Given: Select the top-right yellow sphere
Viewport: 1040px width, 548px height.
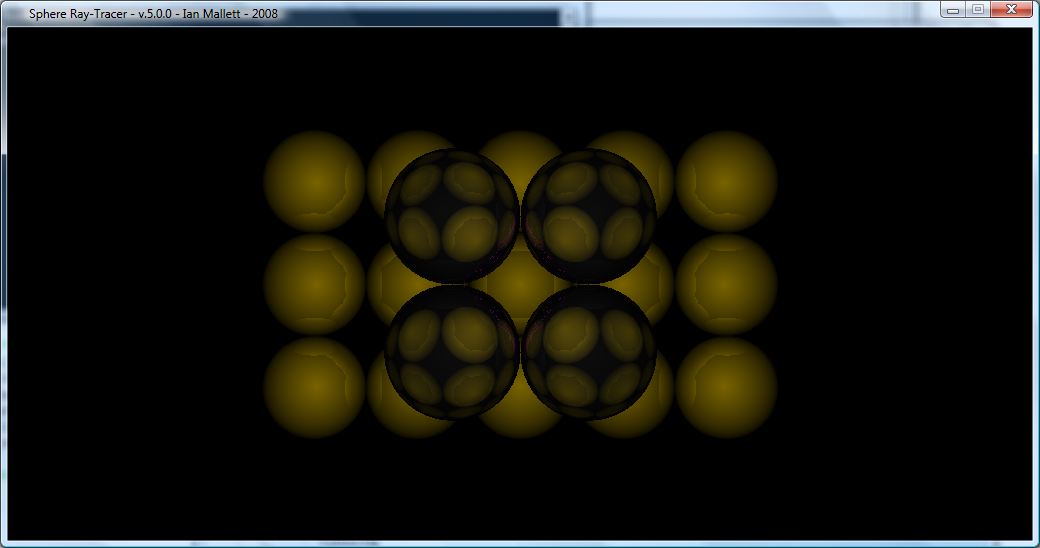Looking at the screenshot, I should click(726, 181).
